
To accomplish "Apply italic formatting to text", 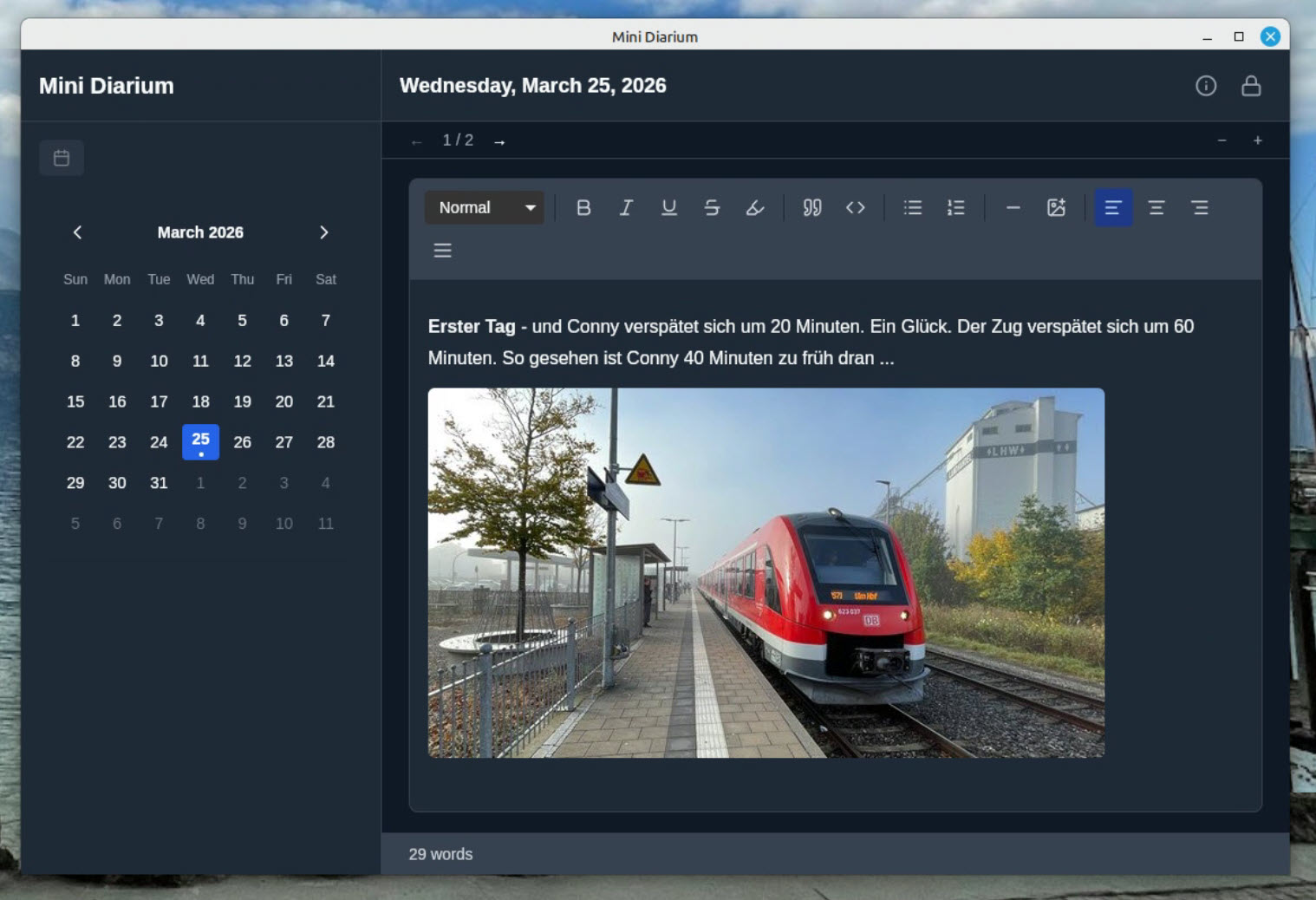I will (x=626, y=208).
